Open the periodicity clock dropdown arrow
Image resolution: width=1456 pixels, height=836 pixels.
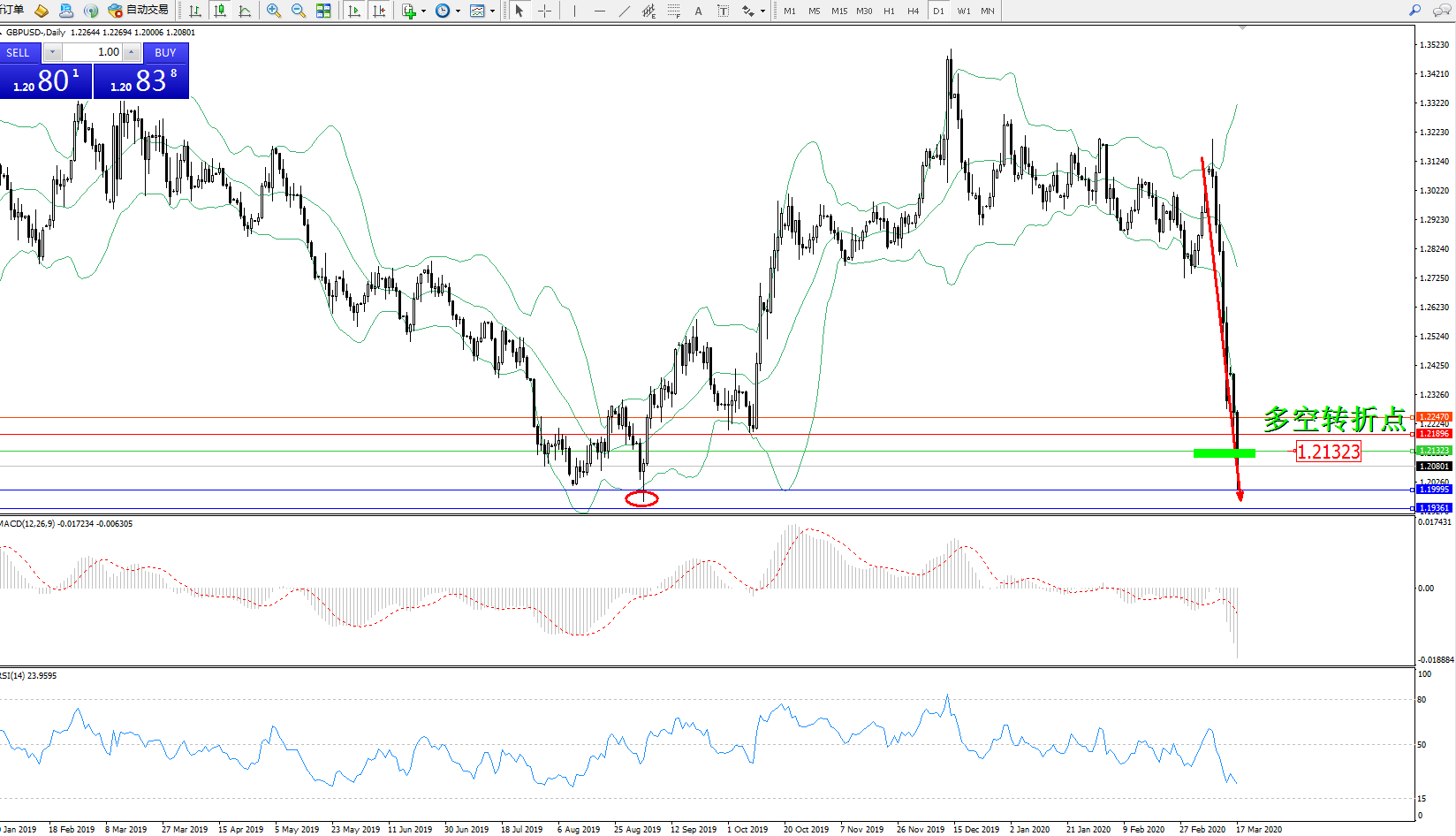pyautogui.click(x=458, y=11)
